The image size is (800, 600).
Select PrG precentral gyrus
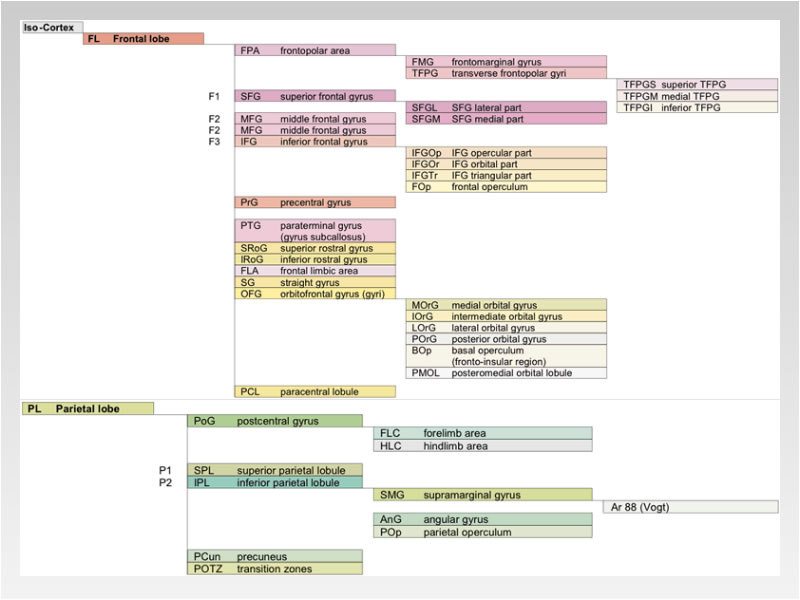[315, 203]
